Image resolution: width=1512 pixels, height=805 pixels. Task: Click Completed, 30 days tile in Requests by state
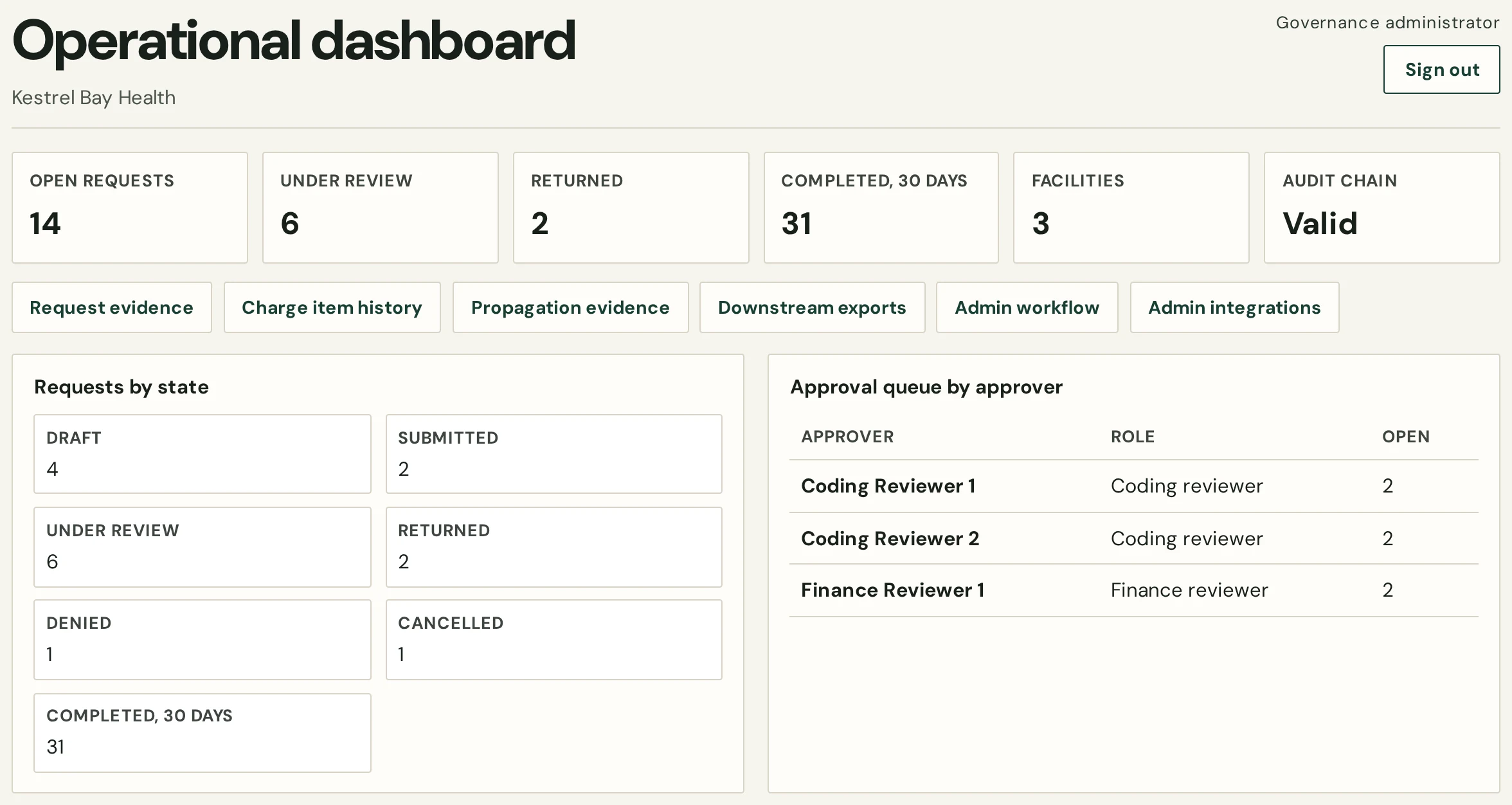coord(203,733)
